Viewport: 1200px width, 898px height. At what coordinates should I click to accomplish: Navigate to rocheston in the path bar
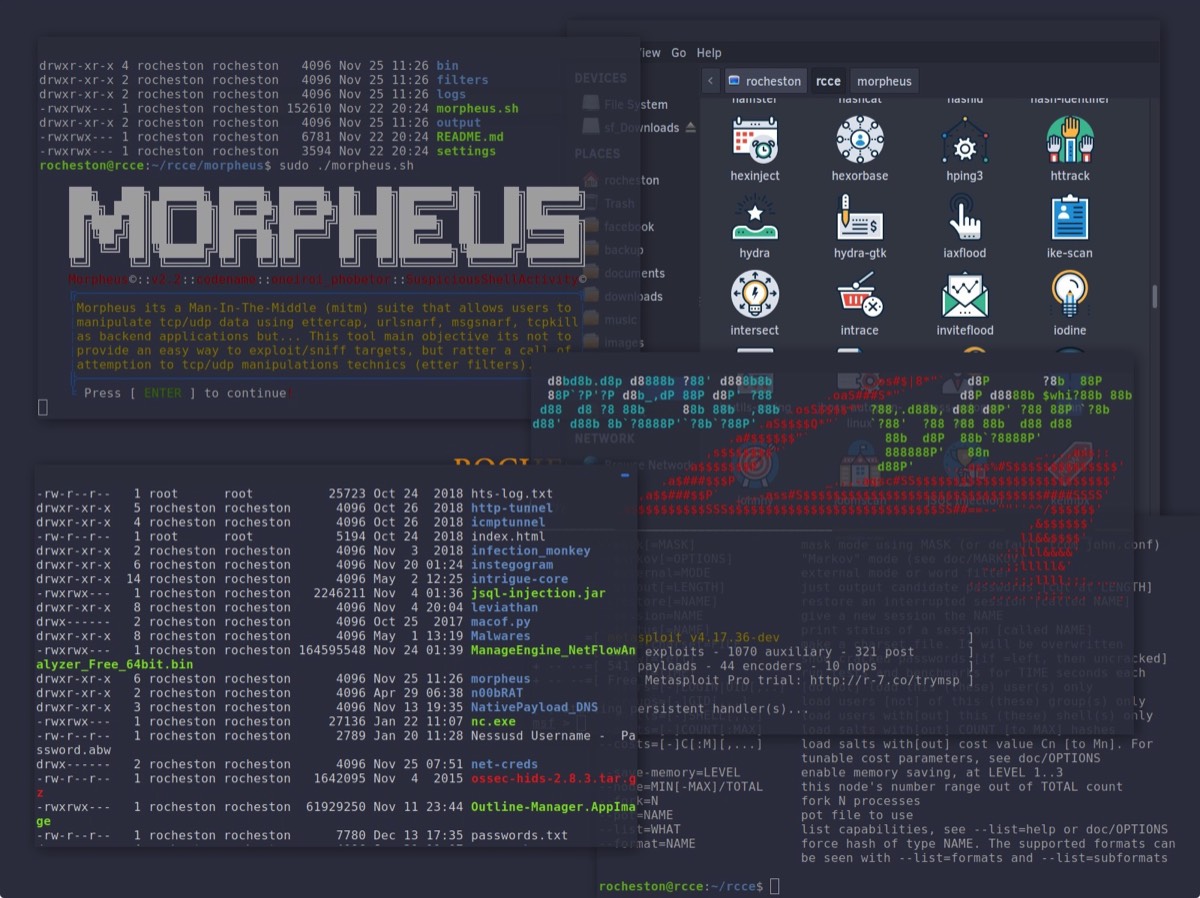(764, 81)
